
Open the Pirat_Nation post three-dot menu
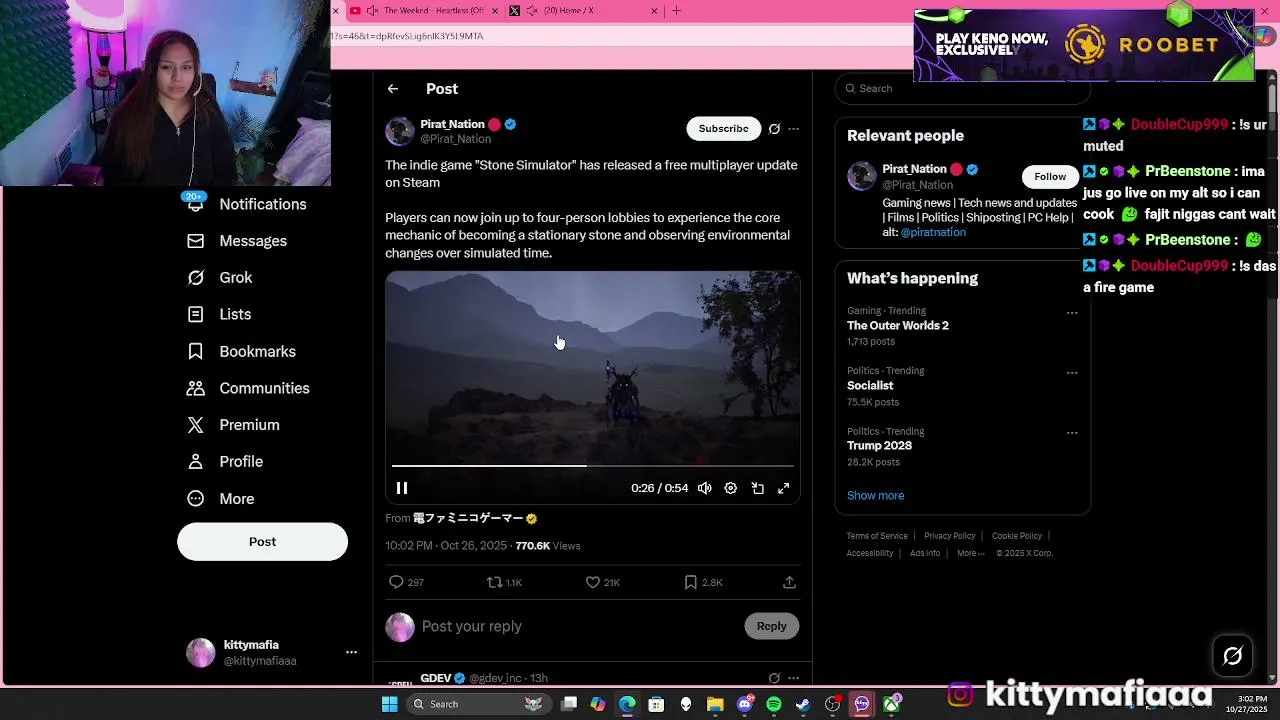(x=793, y=128)
